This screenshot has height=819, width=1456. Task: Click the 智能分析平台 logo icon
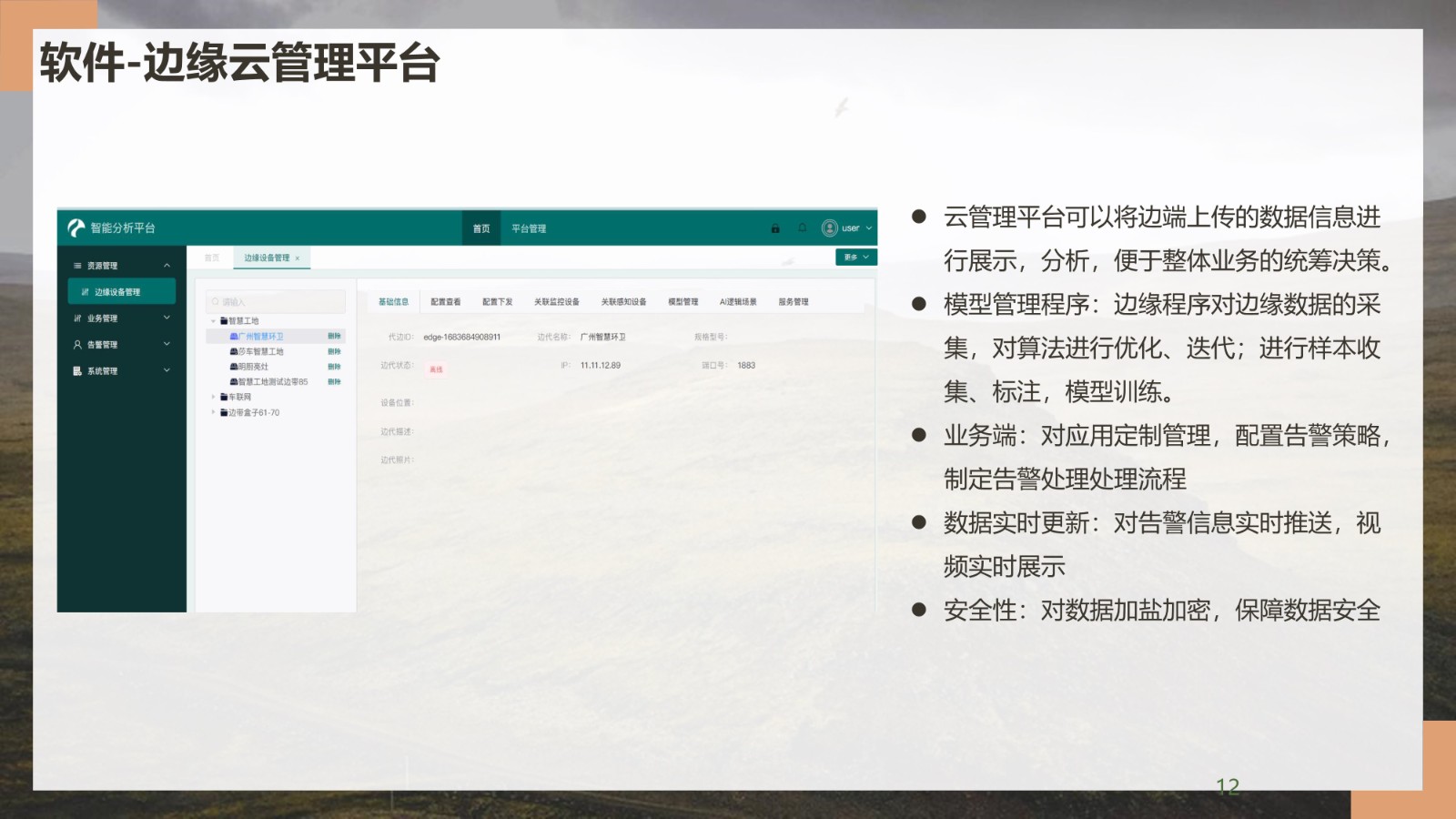(76, 227)
